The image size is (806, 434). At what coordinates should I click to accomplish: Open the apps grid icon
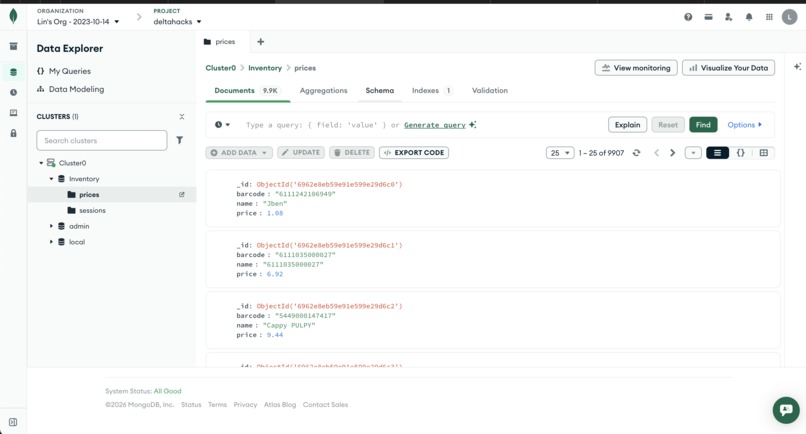pyautogui.click(x=769, y=17)
